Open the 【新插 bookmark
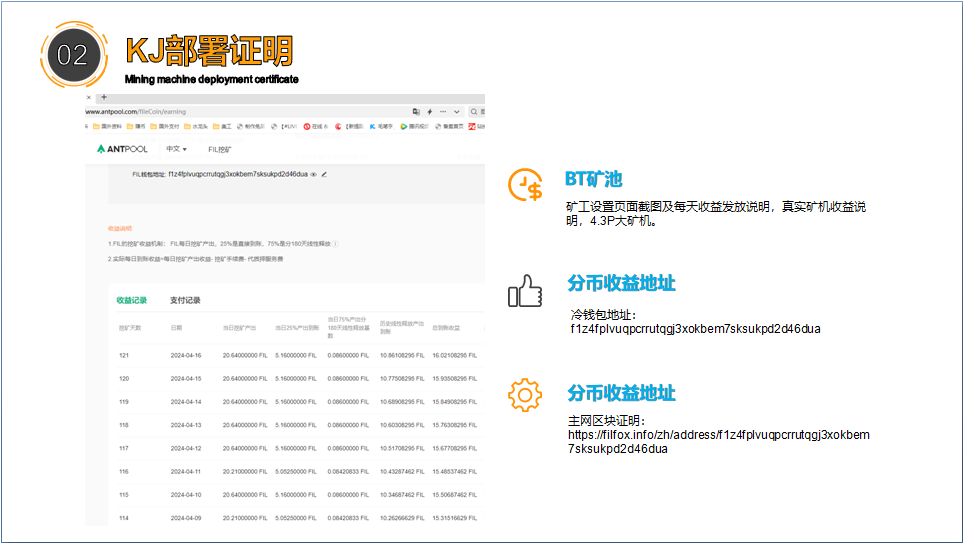This screenshot has width=963, height=544. point(349,126)
